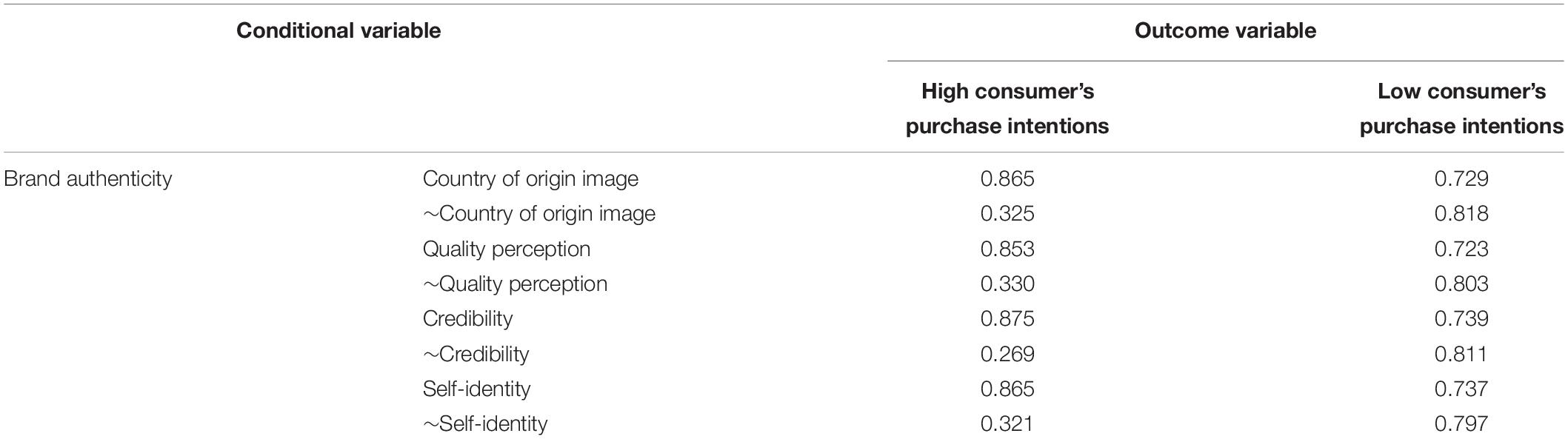Select the ~Credibility row label

pos(476,354)
